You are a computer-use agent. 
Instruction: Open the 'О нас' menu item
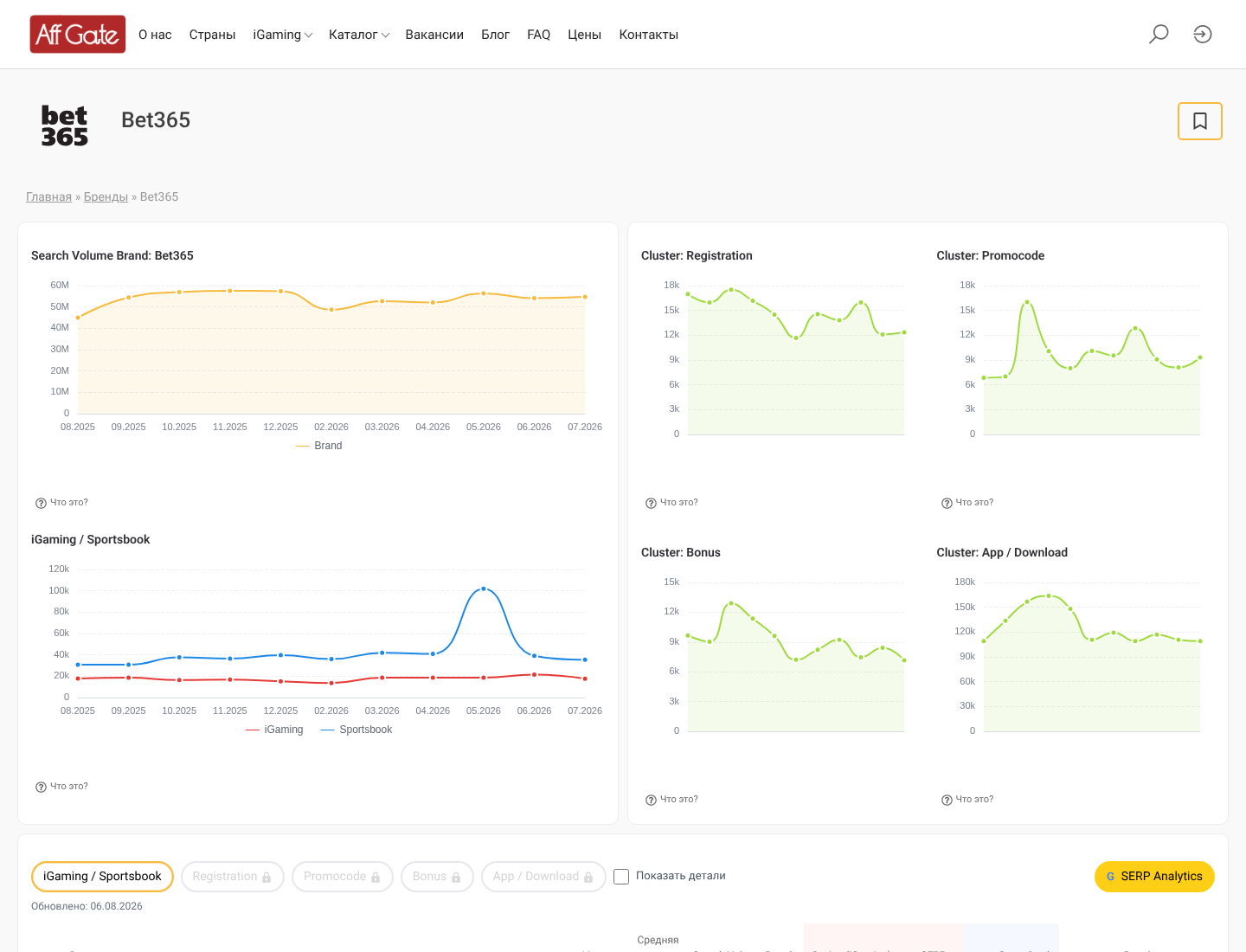tap(155, 35)
